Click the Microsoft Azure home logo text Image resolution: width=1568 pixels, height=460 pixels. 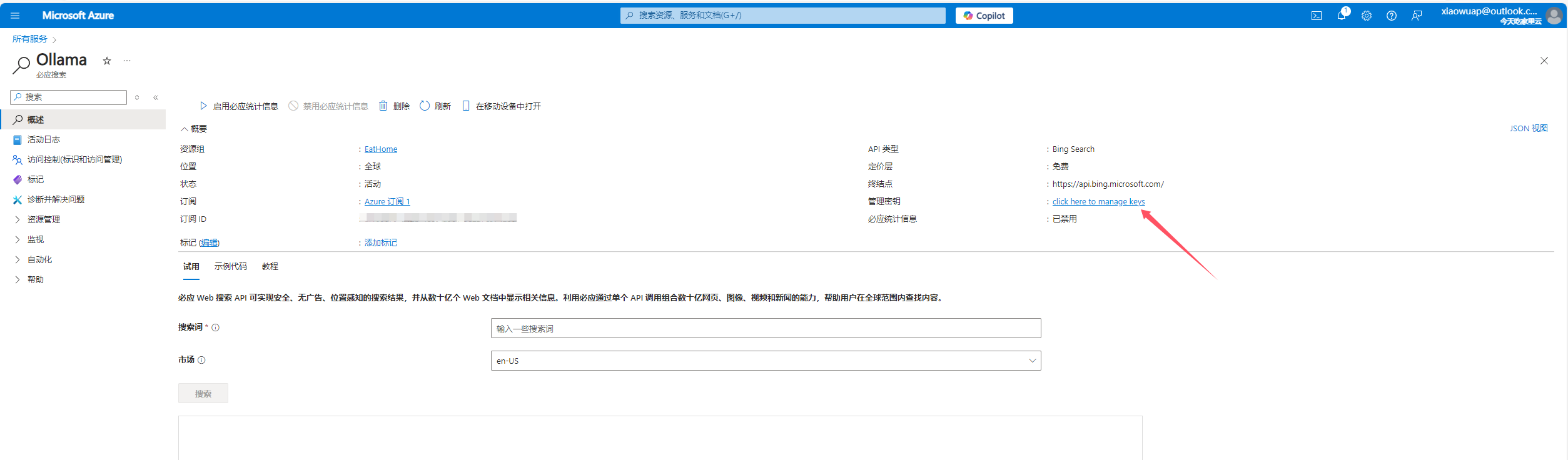point(78,16)
